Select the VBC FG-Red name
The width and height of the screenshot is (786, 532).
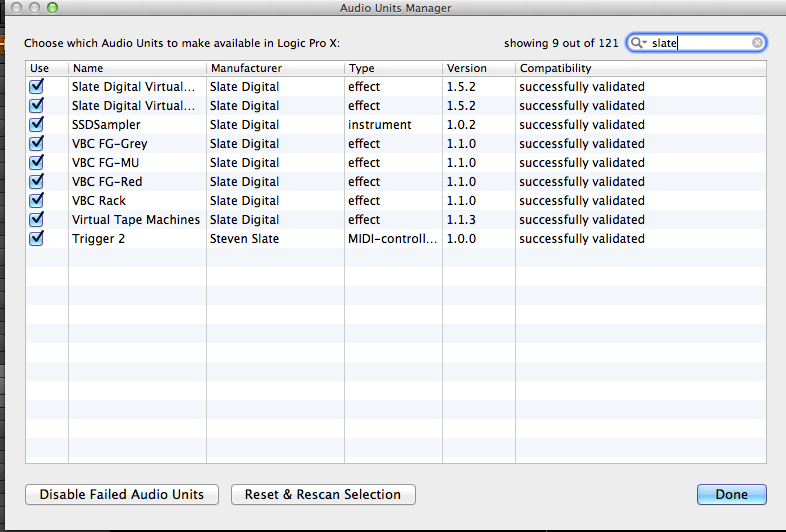point(107,182)
